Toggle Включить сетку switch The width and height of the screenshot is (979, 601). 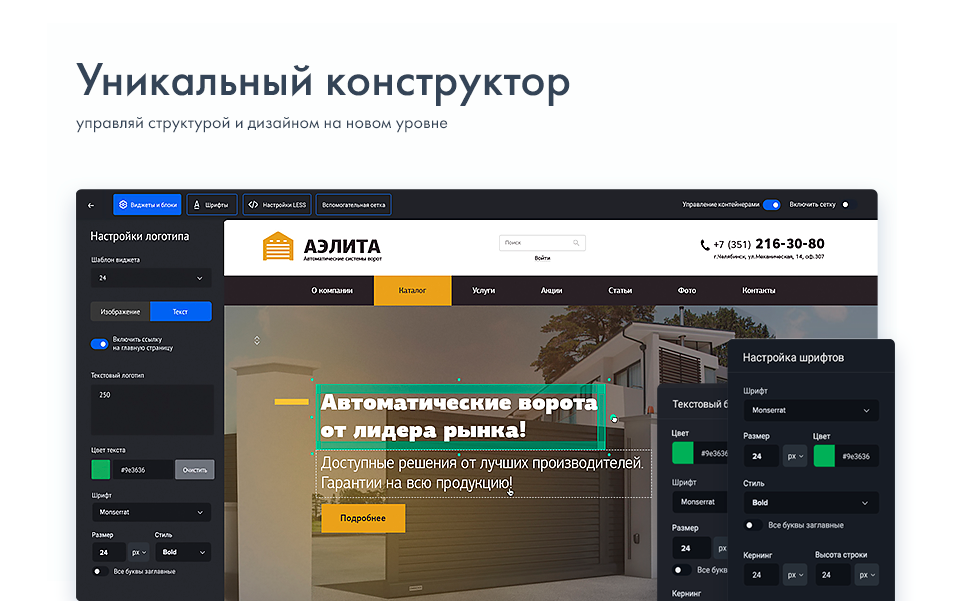point(848,205)
